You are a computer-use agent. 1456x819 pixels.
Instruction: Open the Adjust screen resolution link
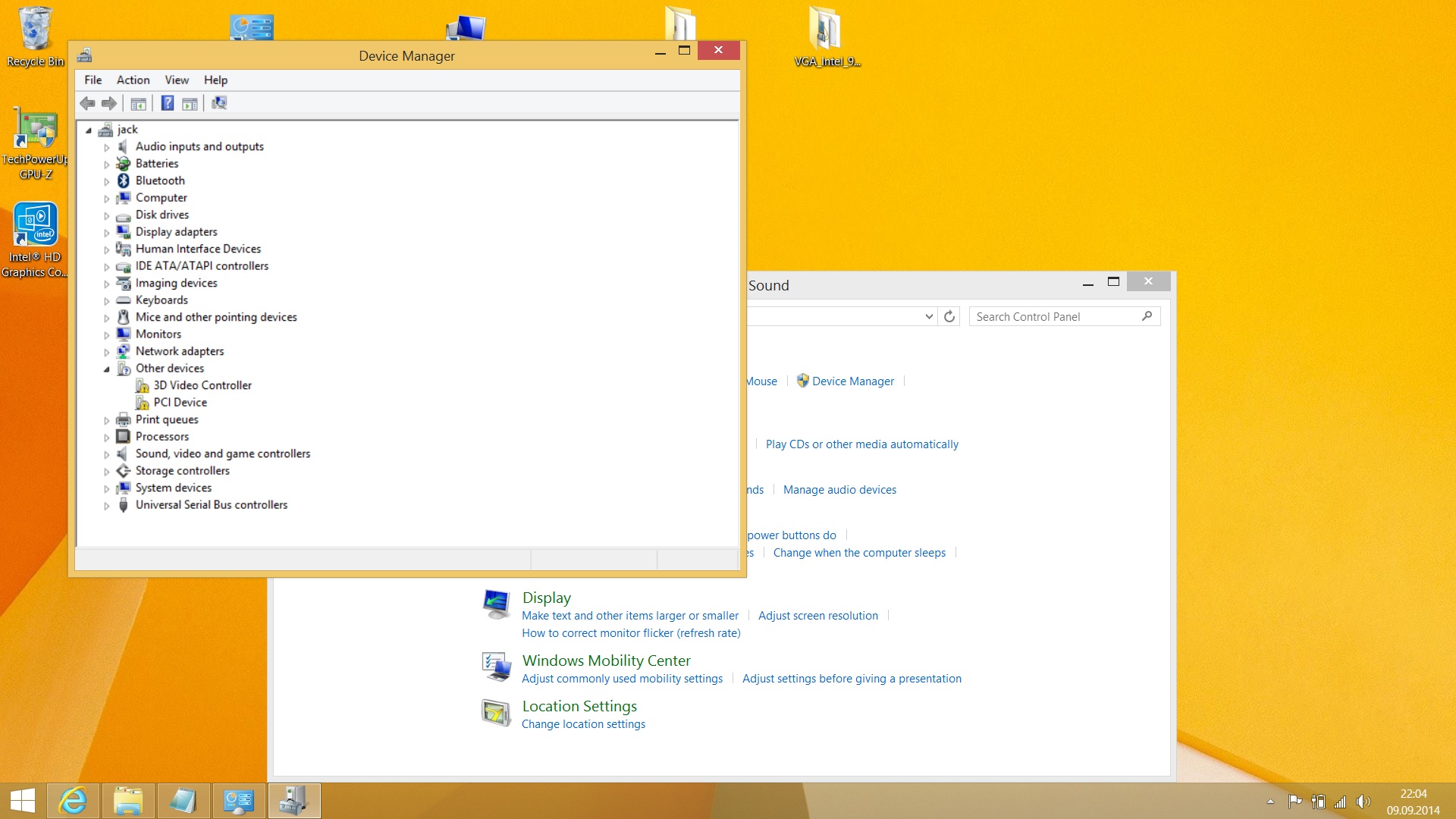point(817,616)
